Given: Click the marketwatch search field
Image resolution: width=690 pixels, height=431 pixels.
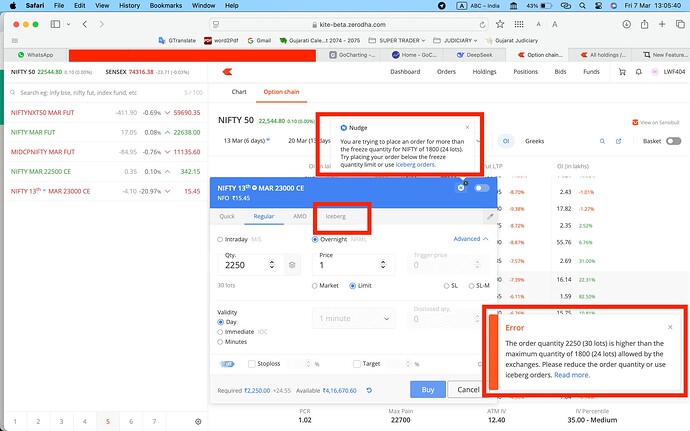Looking at the screenshot, I should coord(106,92).
